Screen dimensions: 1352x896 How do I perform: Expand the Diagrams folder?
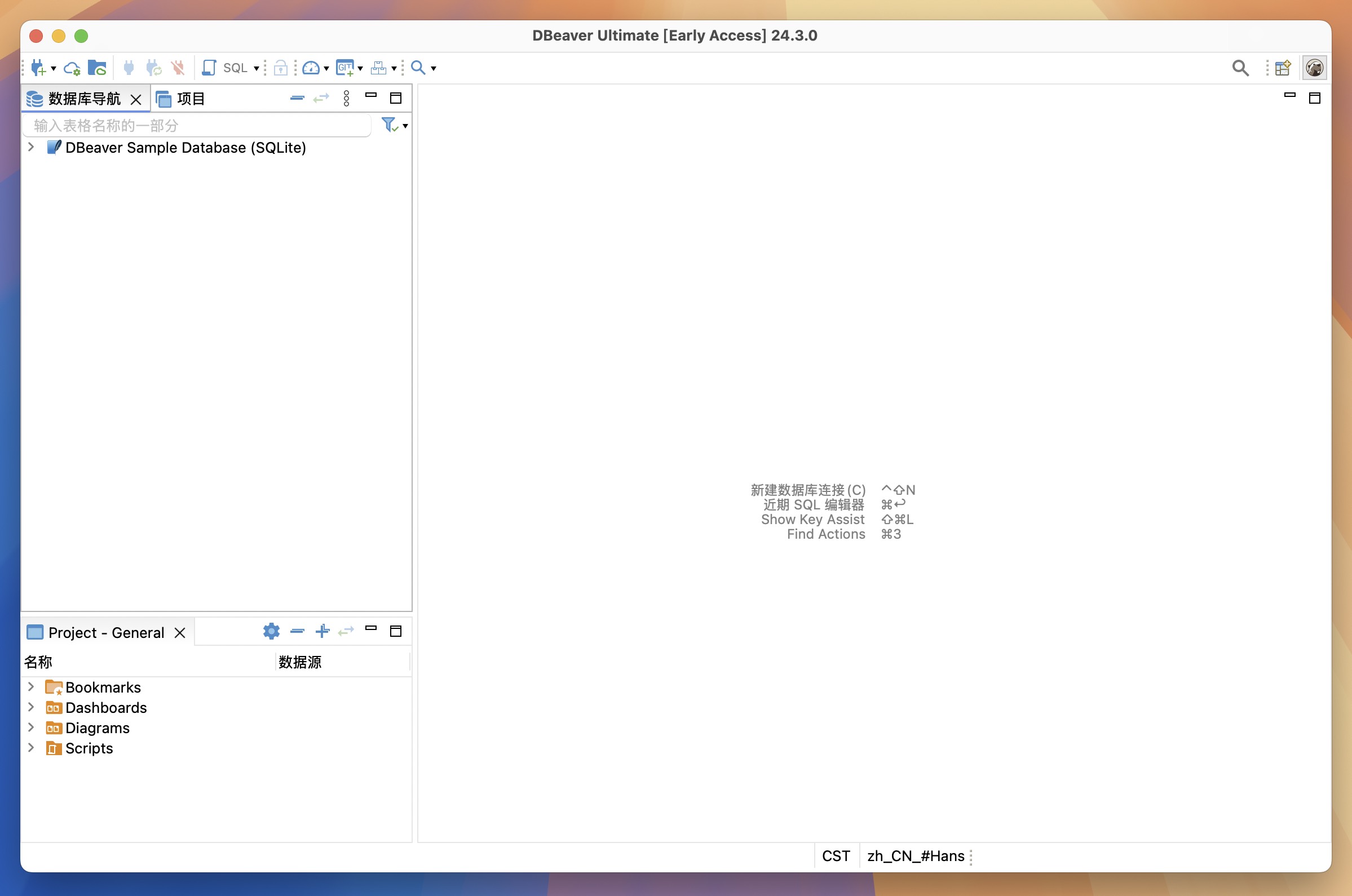[x=31, y=727]
